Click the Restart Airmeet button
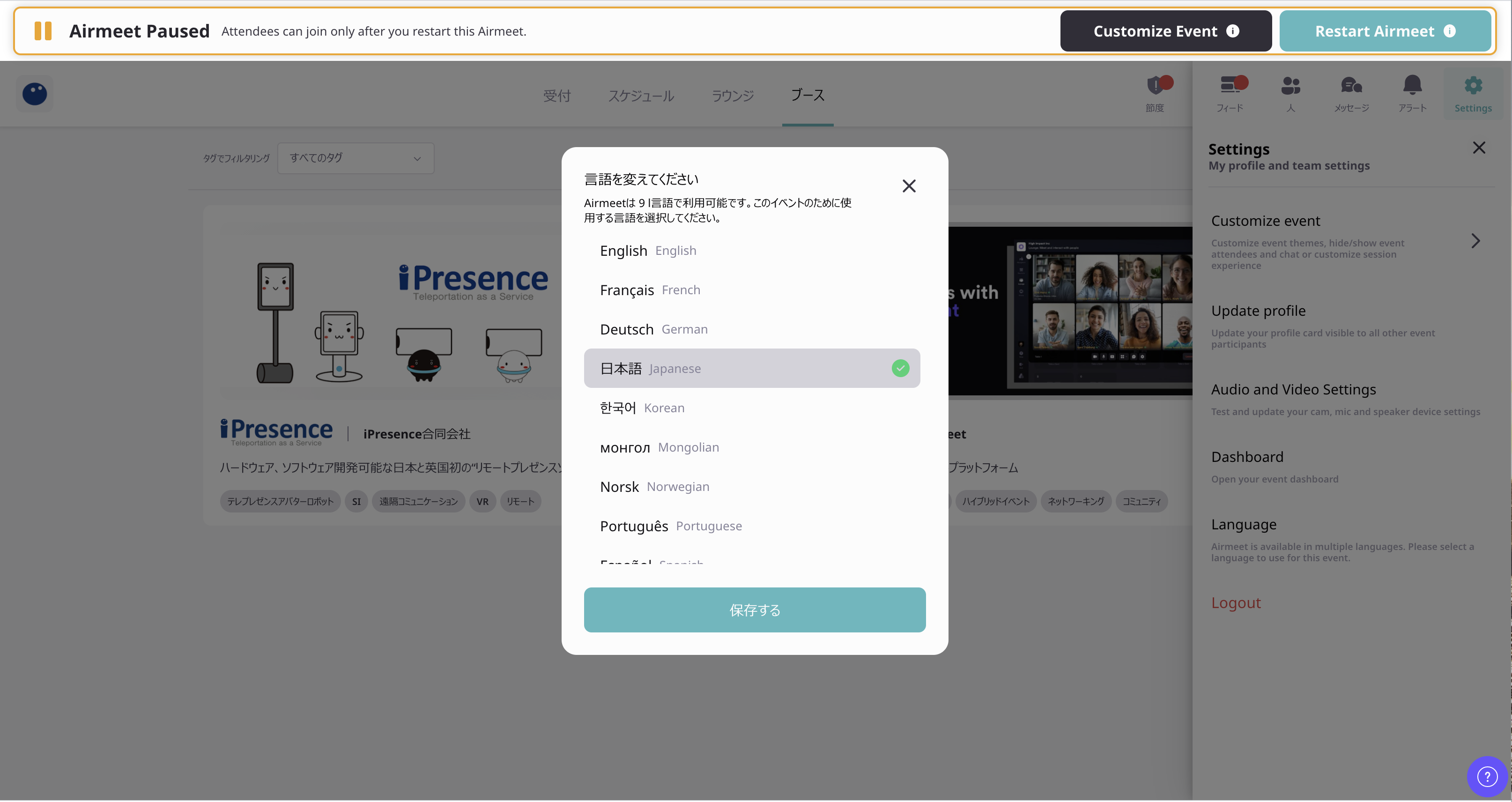1512x802 pixels. 1385,31
